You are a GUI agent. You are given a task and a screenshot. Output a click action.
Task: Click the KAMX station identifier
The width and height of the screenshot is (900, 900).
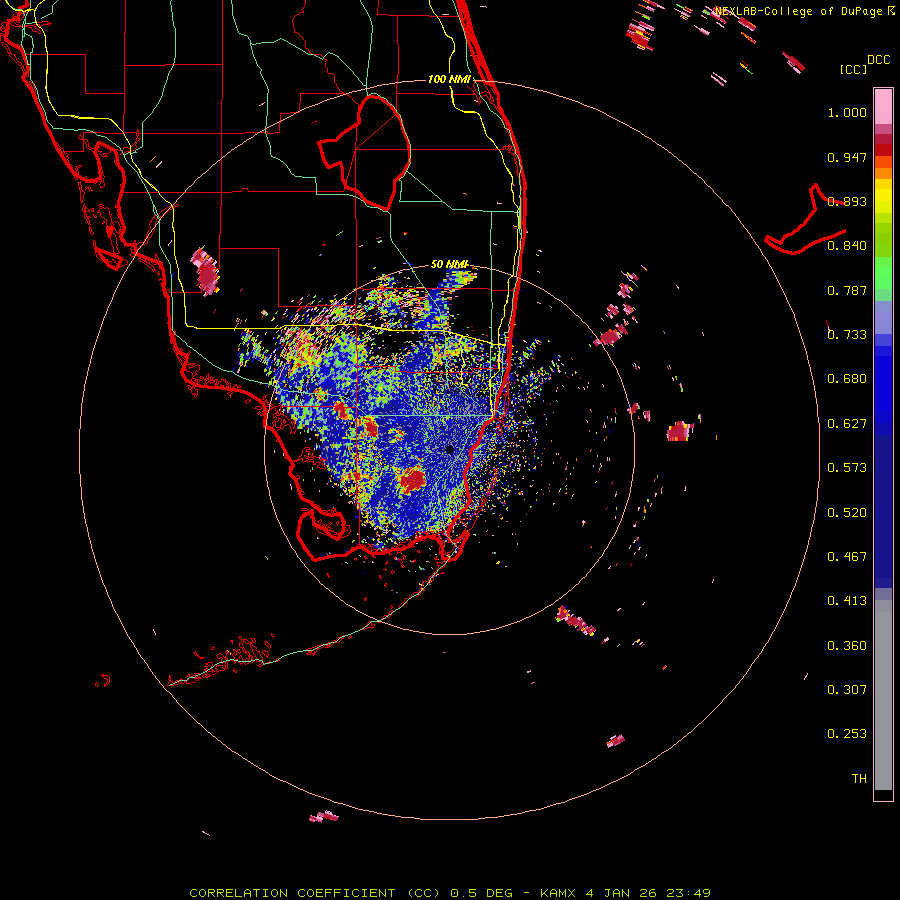[x=559, y=893]
